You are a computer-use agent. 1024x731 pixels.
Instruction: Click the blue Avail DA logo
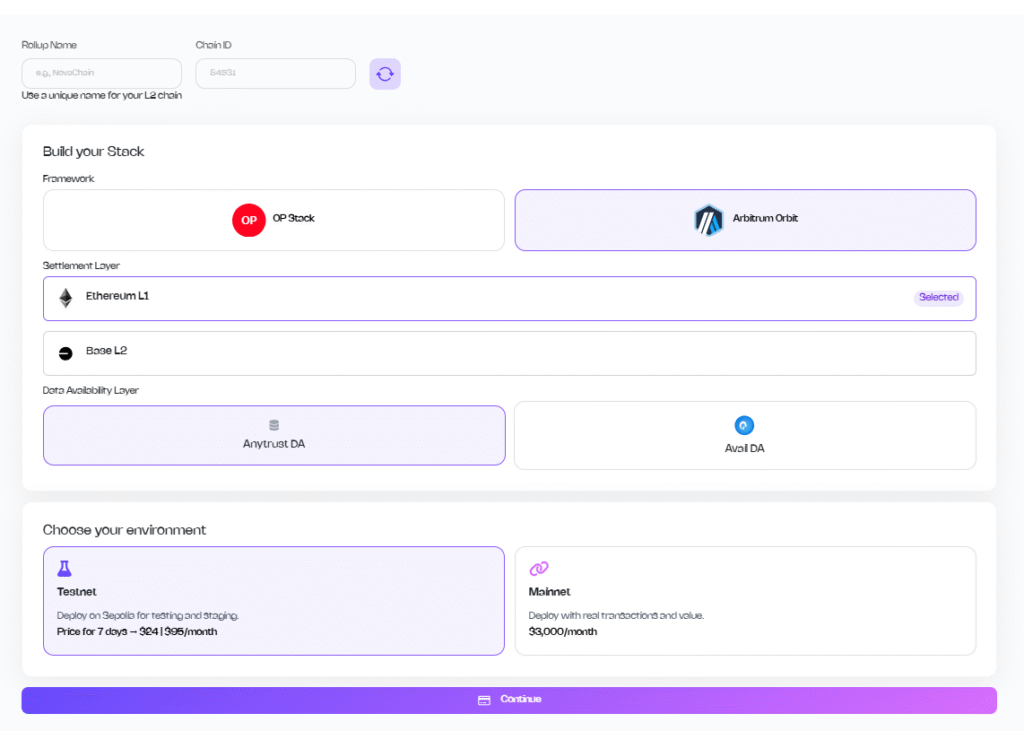tap(744, 425)
